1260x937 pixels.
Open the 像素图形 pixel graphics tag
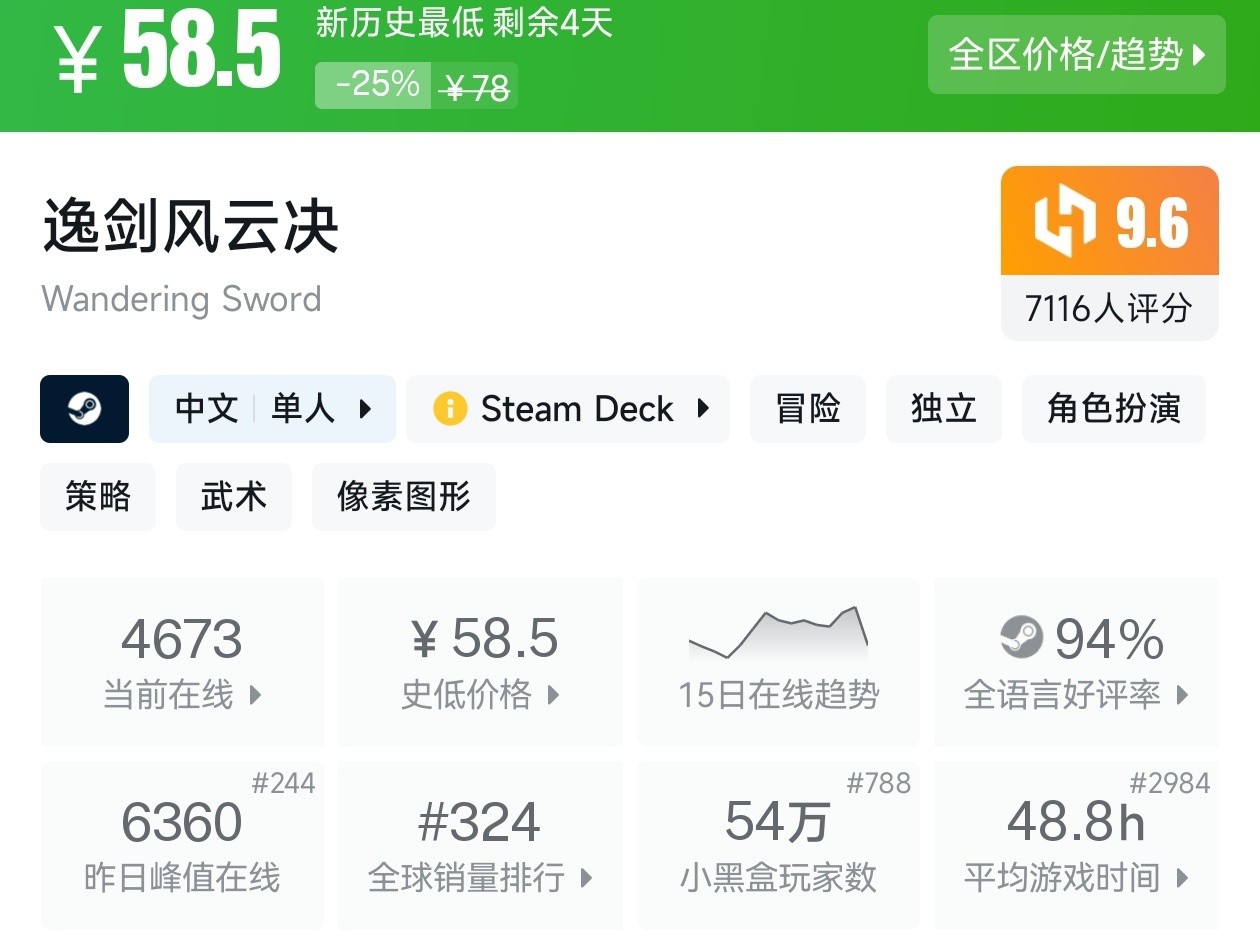403,497
